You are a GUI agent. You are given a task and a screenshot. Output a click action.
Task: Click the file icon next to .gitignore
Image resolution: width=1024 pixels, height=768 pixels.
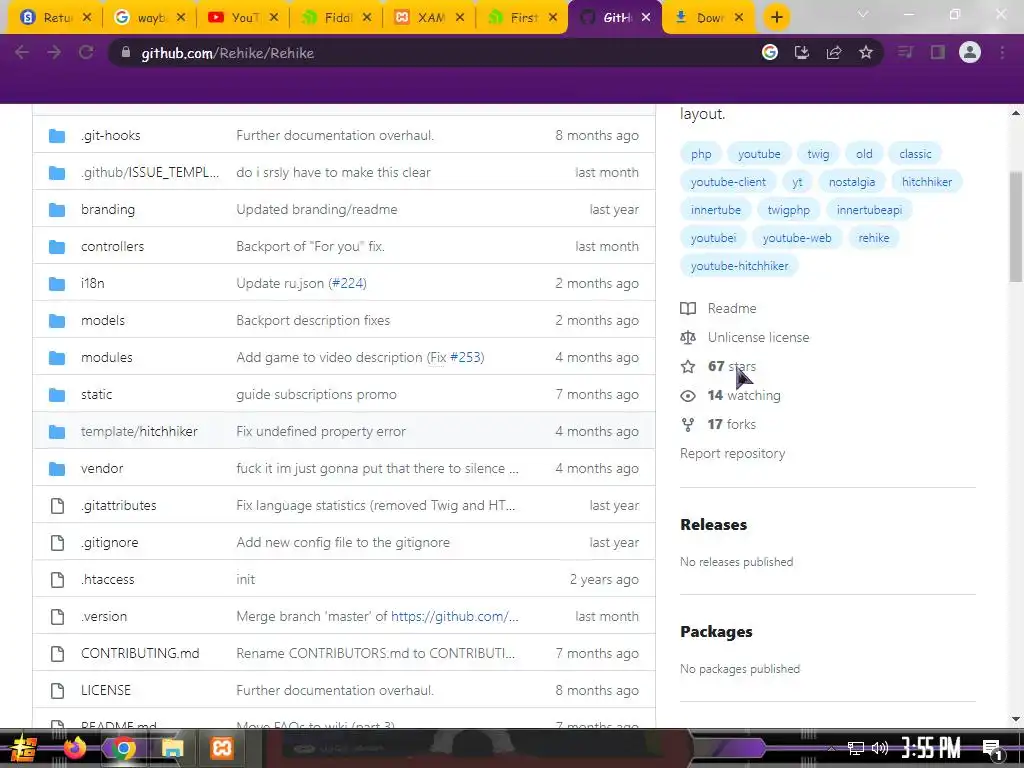click(x=57, y=543)
